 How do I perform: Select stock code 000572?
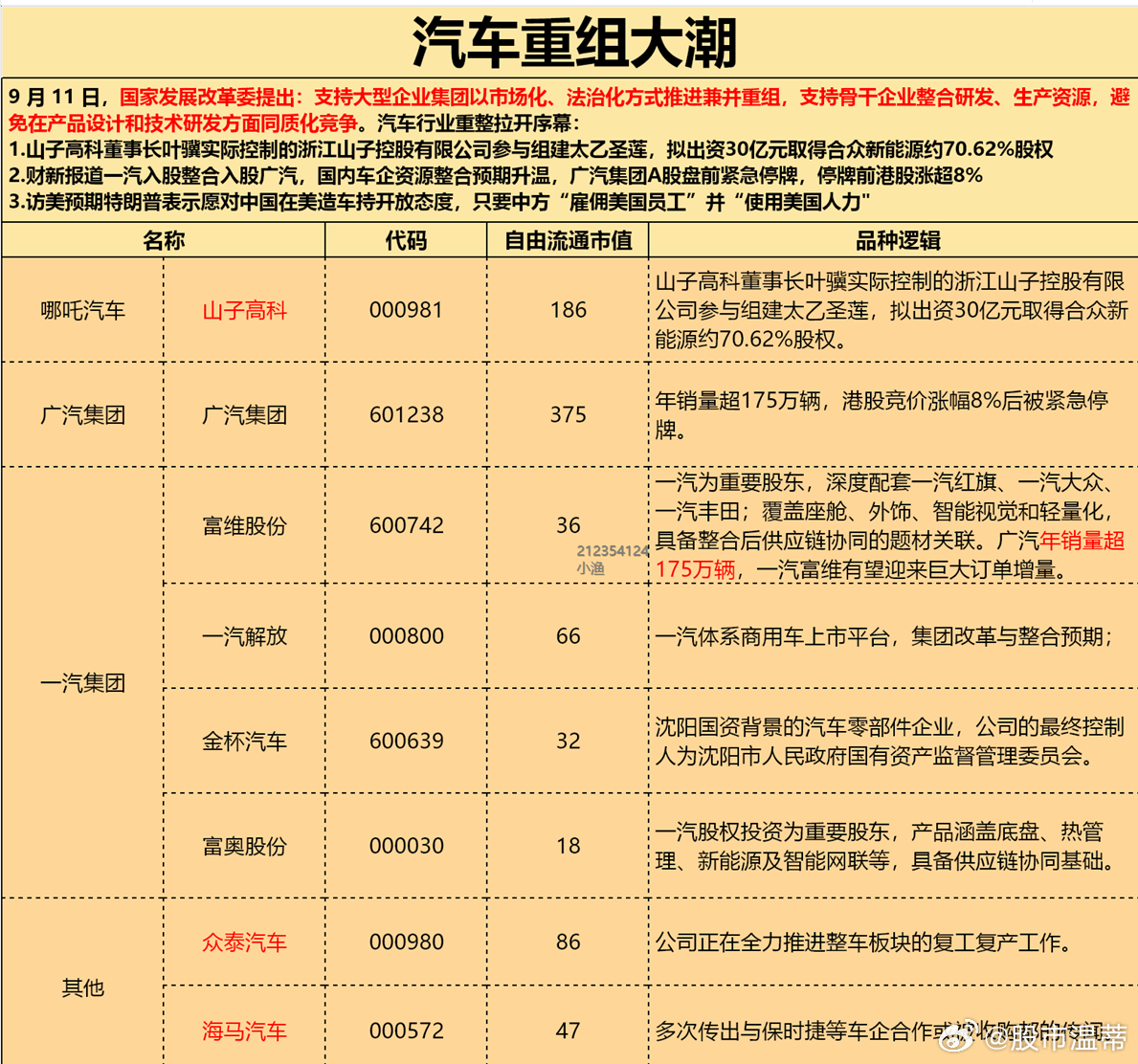(406, 1031)
